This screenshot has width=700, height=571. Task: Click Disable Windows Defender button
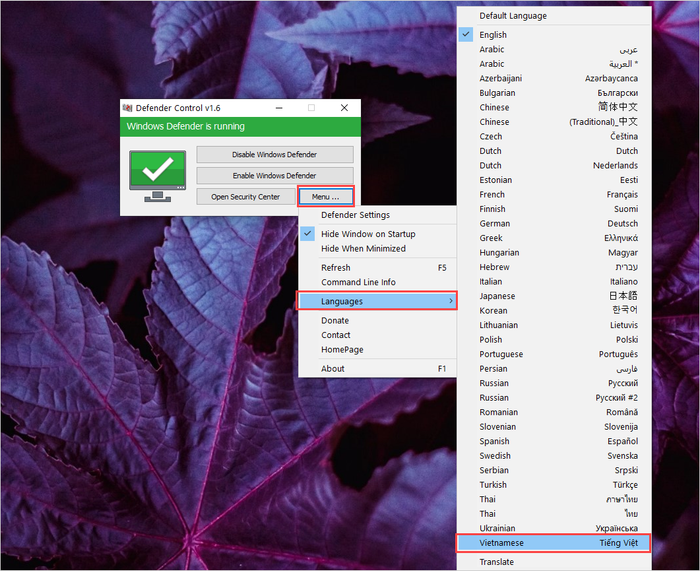tap(274, 154)
